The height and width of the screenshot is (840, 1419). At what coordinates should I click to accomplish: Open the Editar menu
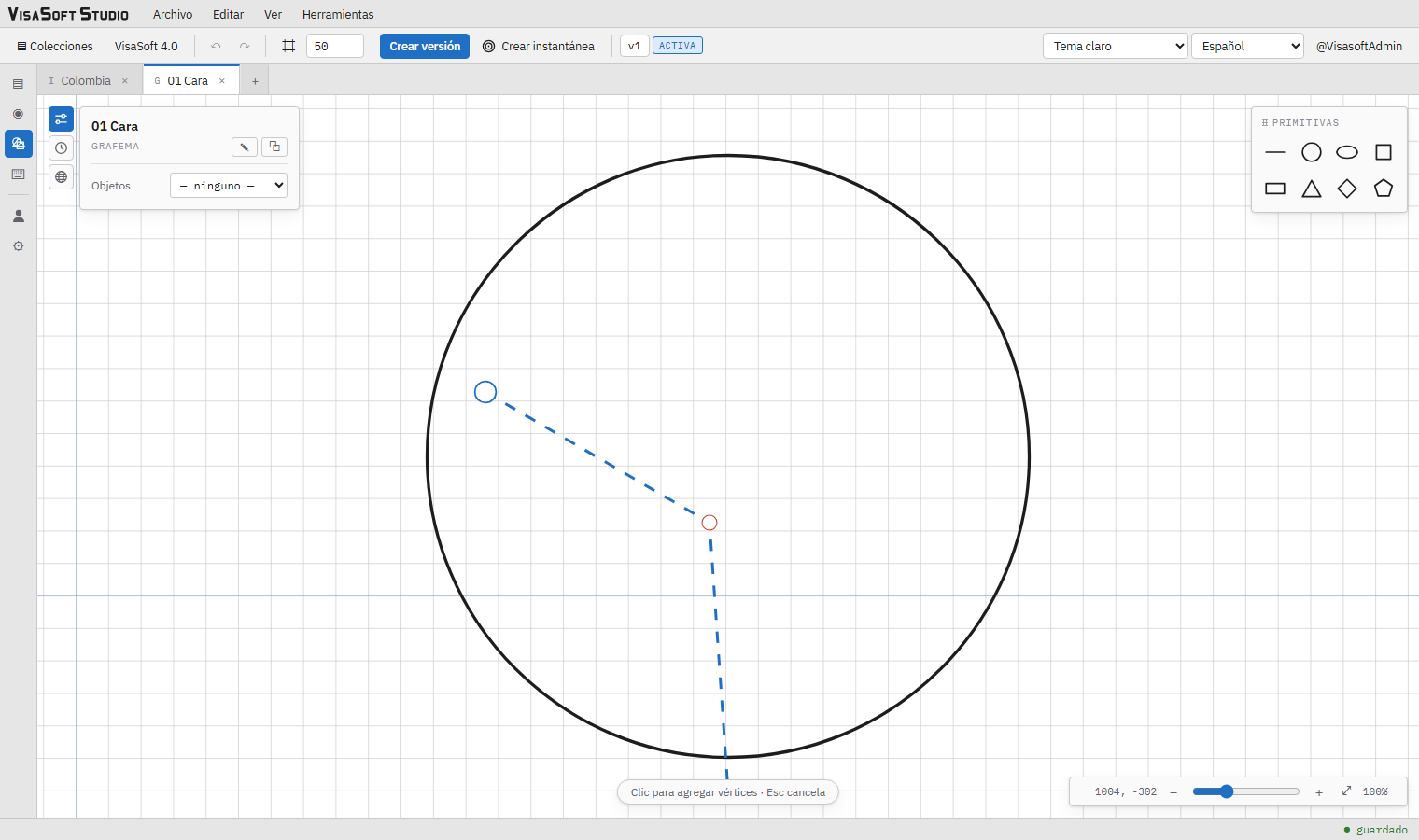click(228, 14)
